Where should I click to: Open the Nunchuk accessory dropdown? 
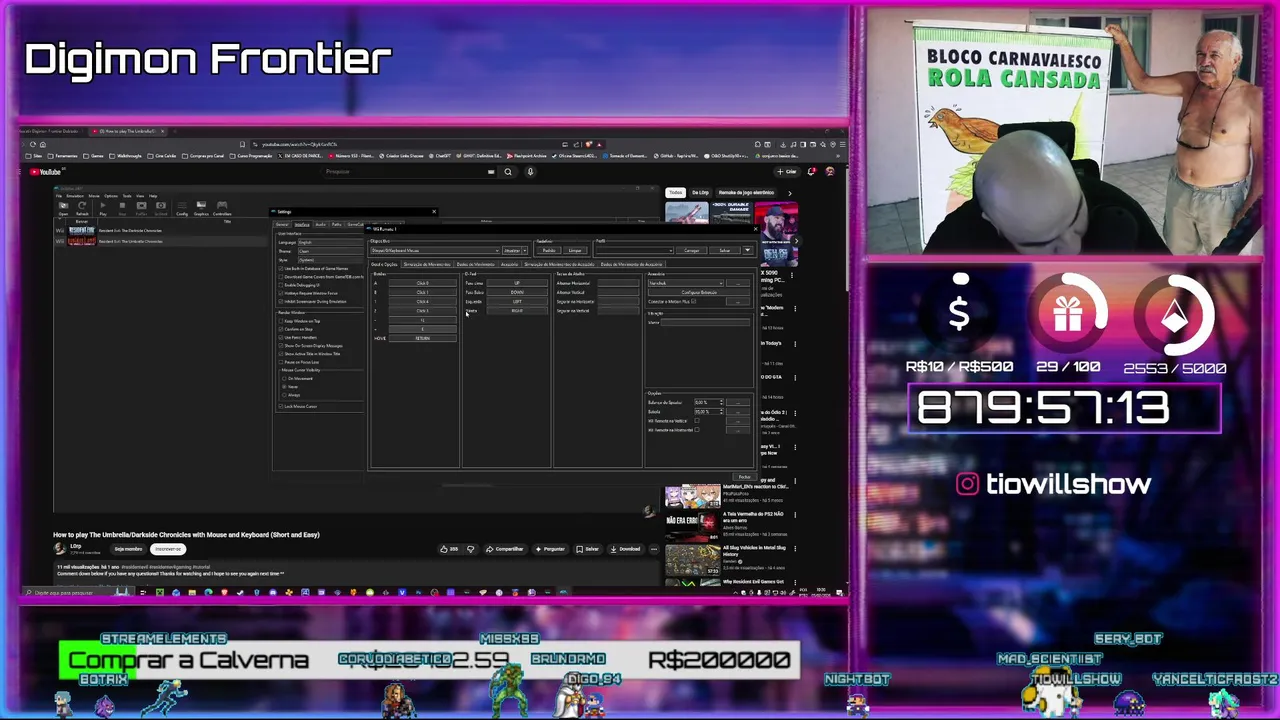pos(686,283)
